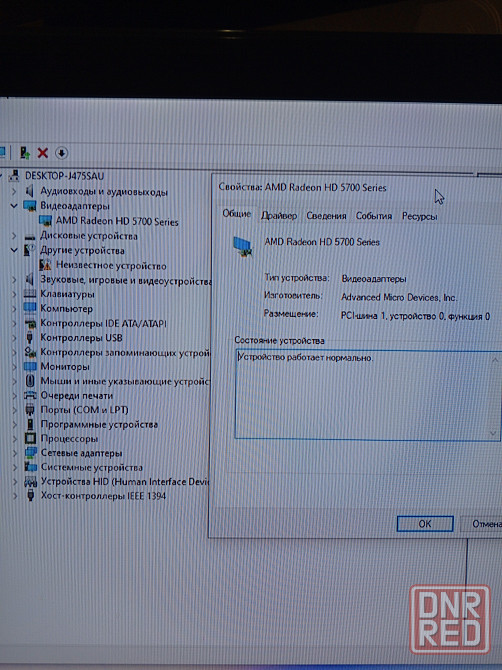Viewport: 502px width, 670px height.
Task: Expand the Дисковые устройства node
Action: (14, 236)
